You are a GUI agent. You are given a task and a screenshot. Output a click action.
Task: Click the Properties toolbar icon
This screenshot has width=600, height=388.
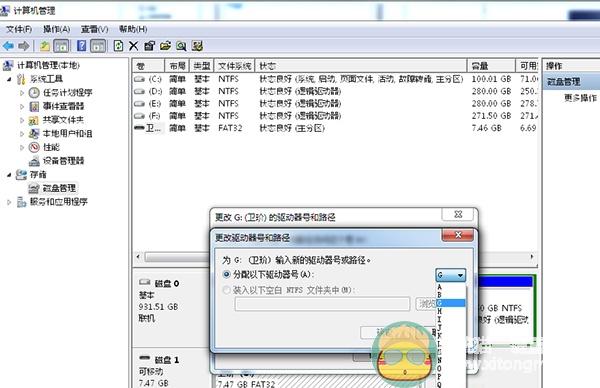coord(149,46)
